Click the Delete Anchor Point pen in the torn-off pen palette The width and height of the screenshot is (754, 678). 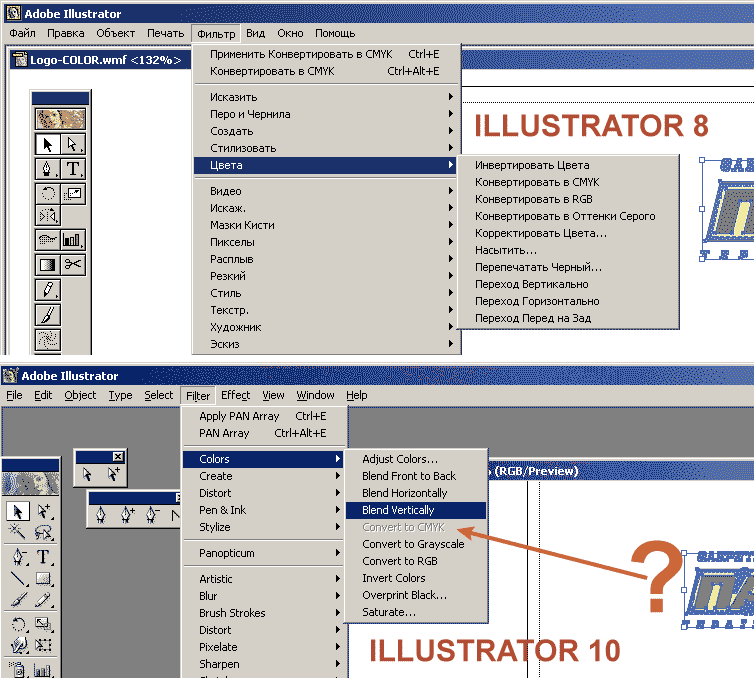click(152, 515)
